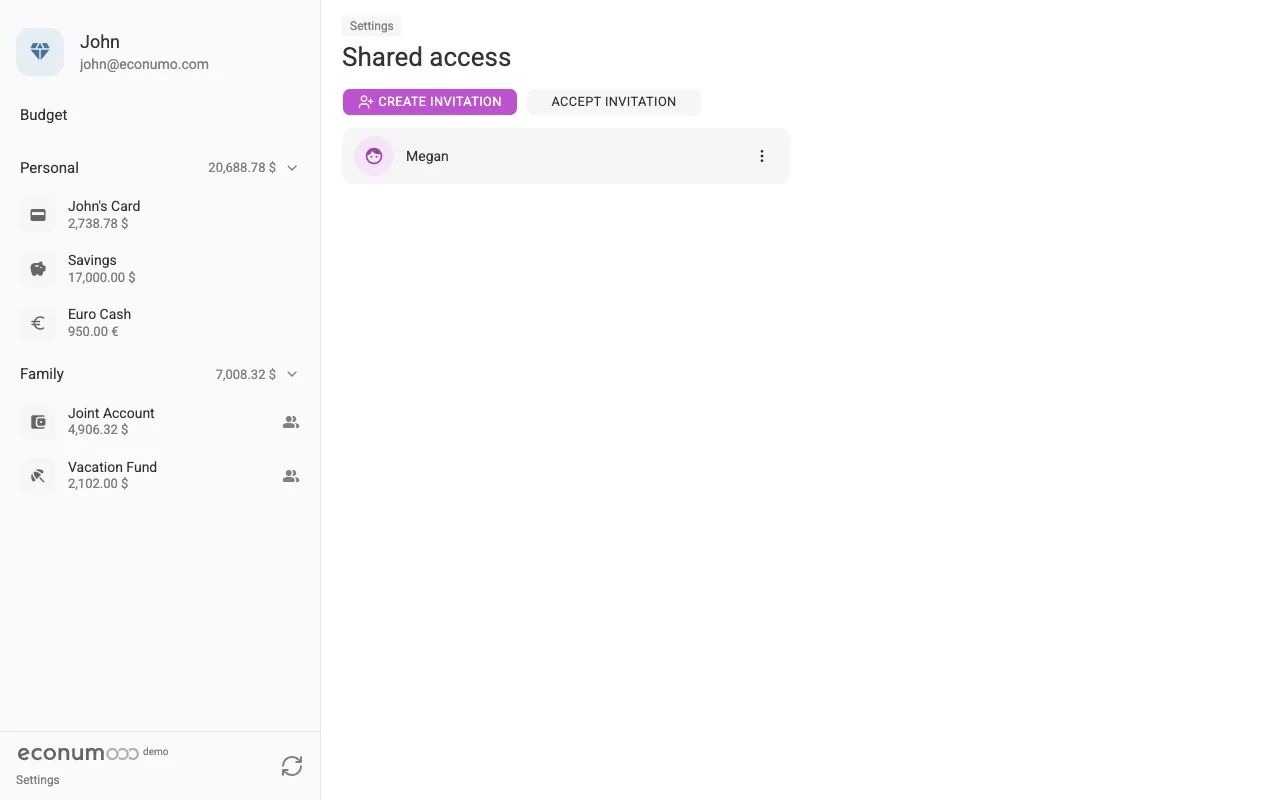1280x800 pixels.
Task: Click the wallet icon for Joint Account
Action: click(38, 422)
